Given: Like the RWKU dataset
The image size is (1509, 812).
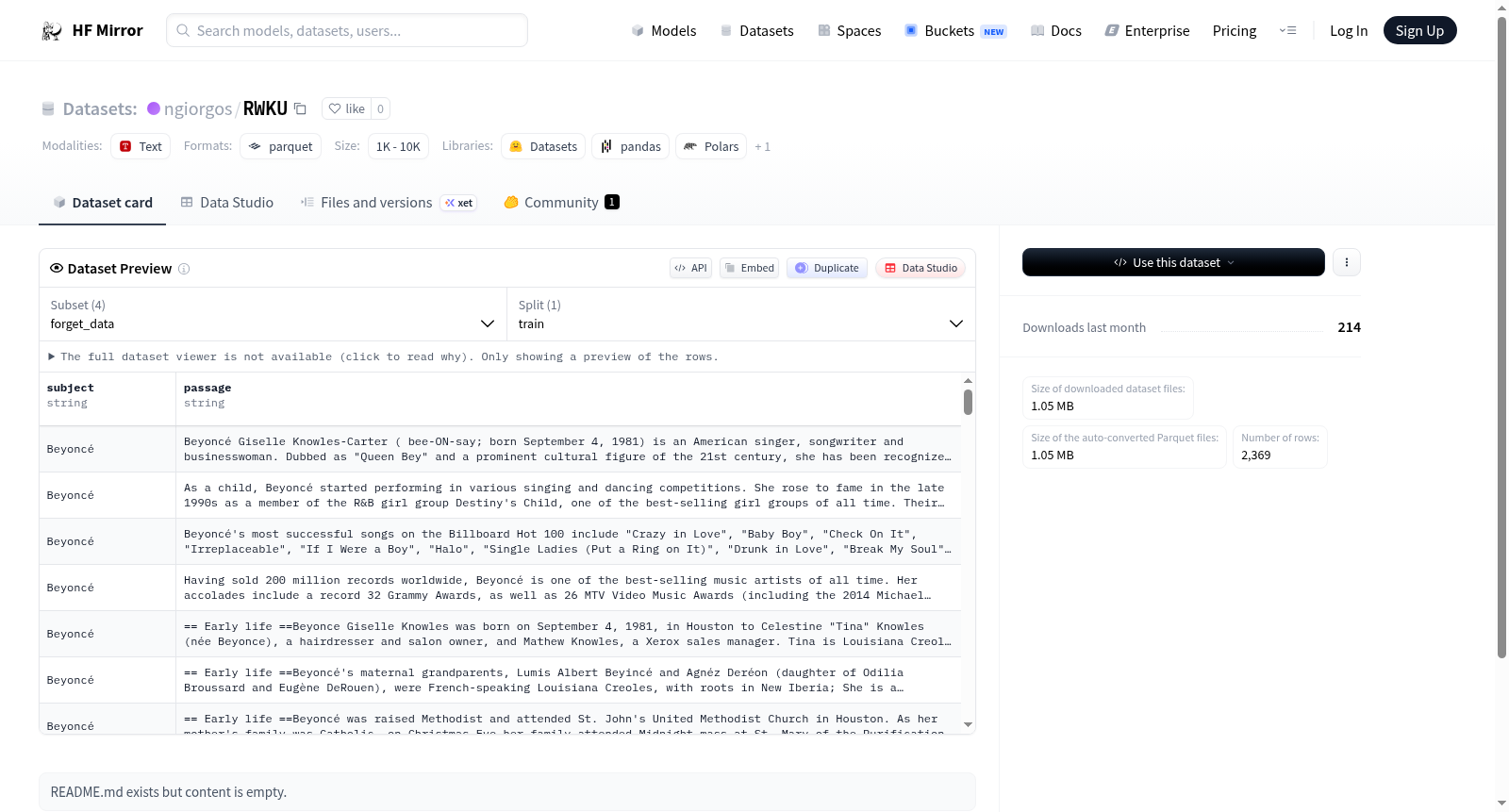Looking at the screenshot, I should click(346, 108).
